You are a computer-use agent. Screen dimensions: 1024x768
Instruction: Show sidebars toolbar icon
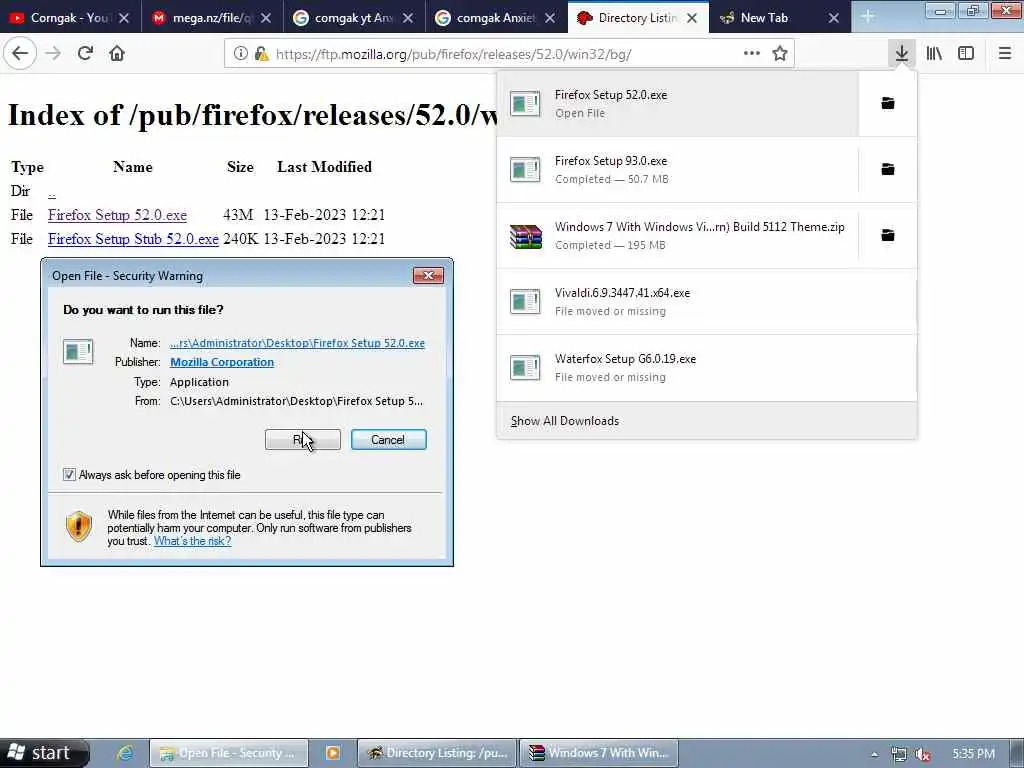click(x=966, y=54)
